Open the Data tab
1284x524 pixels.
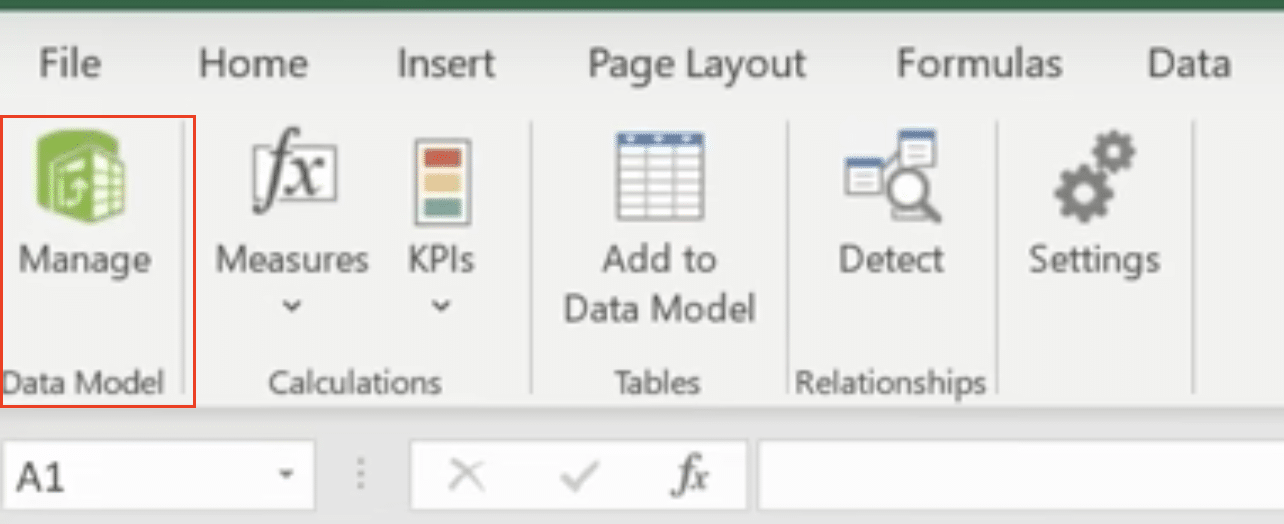pos(1189,64)
